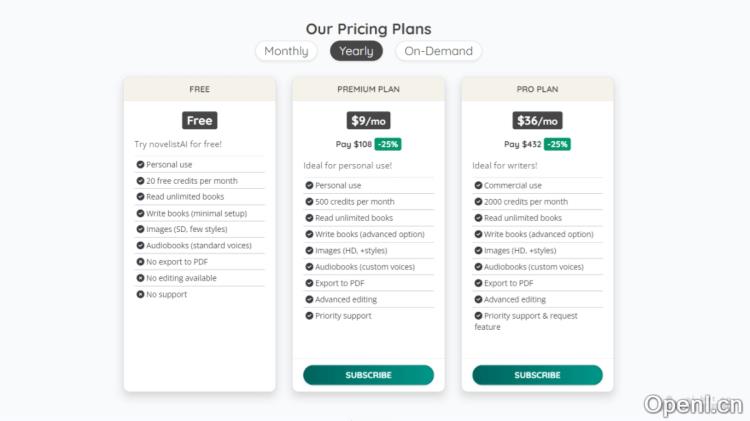Choose the On-Demand pricing tab
This screenshot has height=421, width=750.
click(x=438, y=51)
